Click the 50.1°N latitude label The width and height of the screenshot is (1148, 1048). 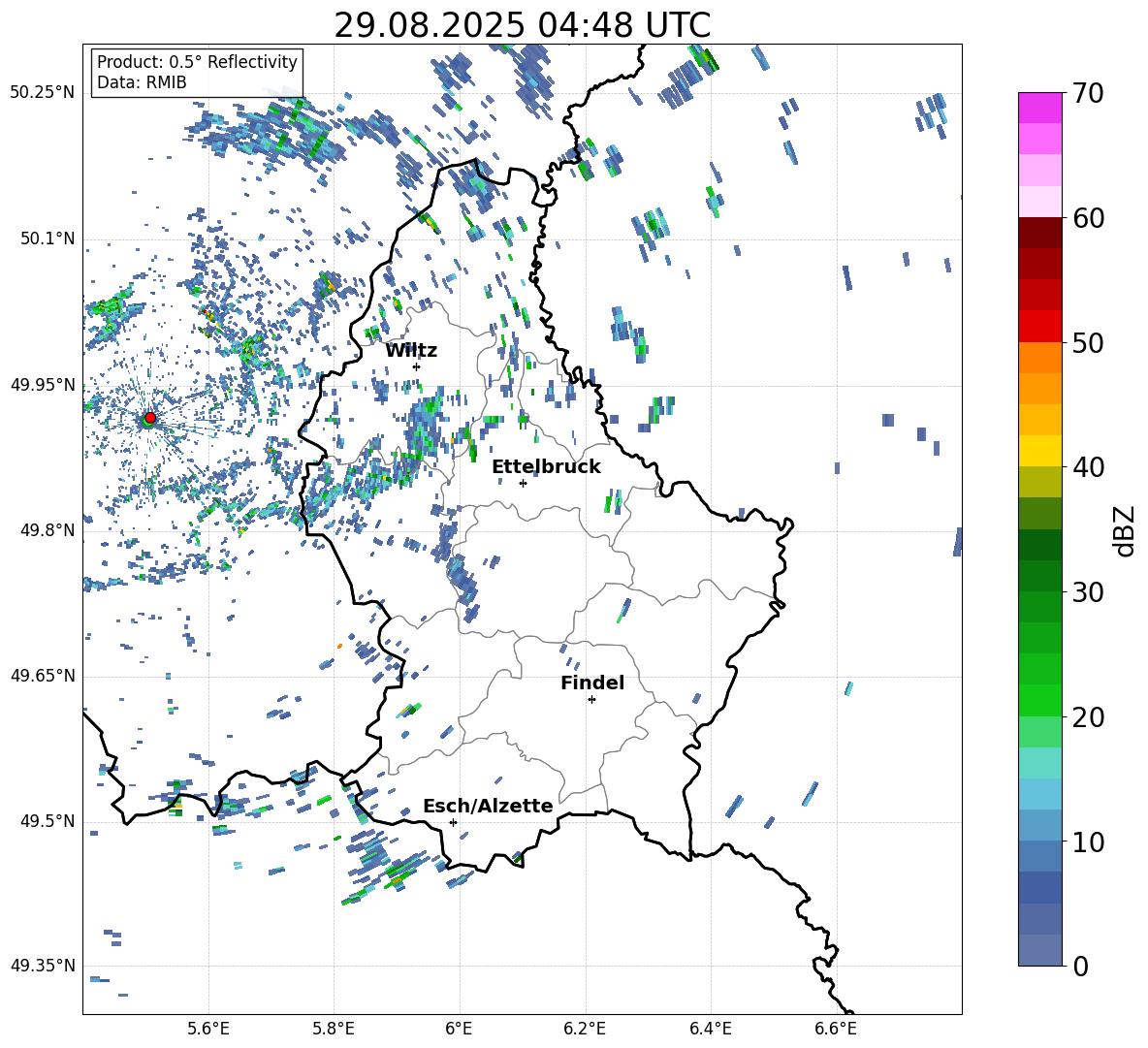pos(48,239)
